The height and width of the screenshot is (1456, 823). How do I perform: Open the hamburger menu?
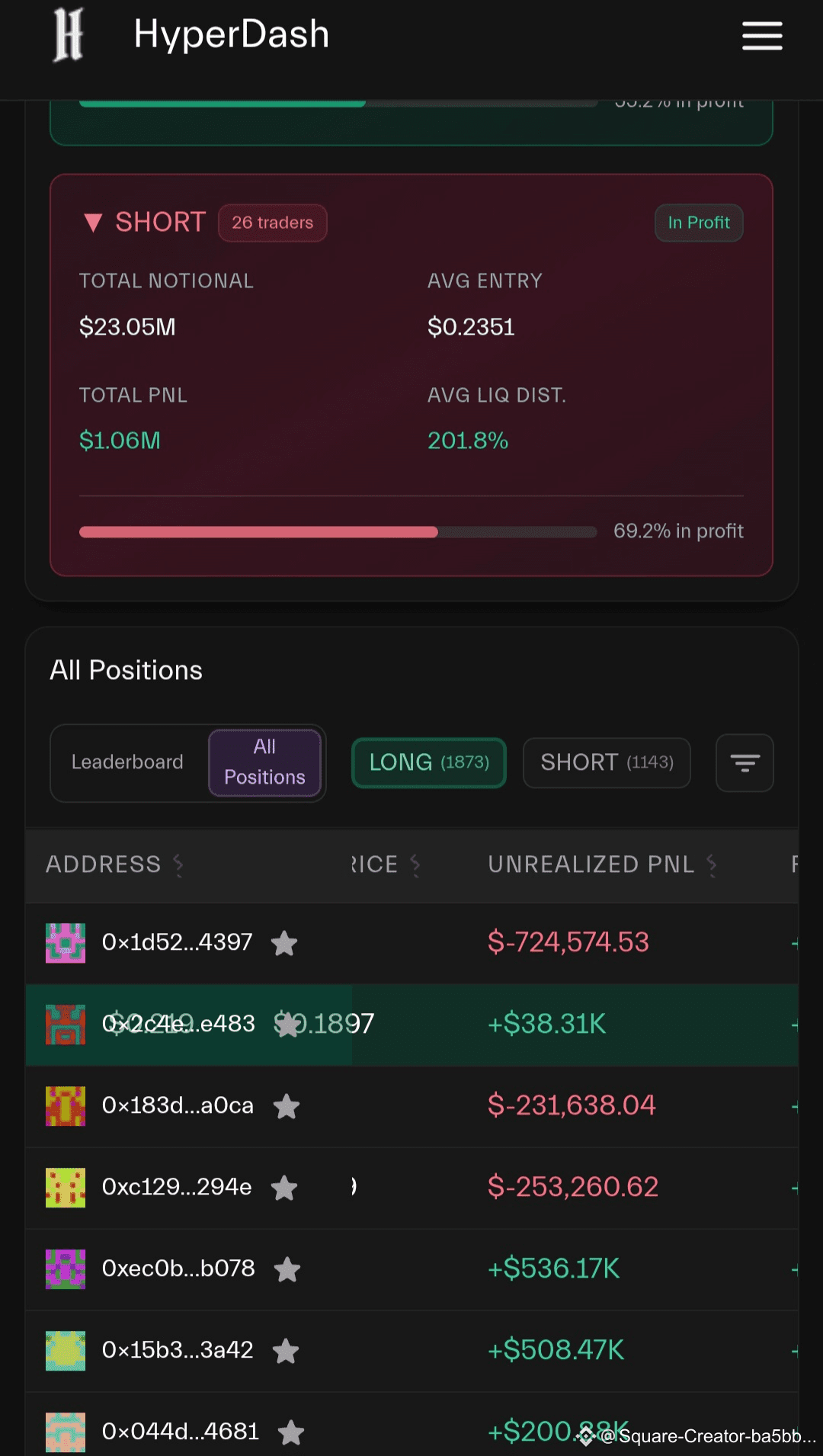tap(762, 36)
